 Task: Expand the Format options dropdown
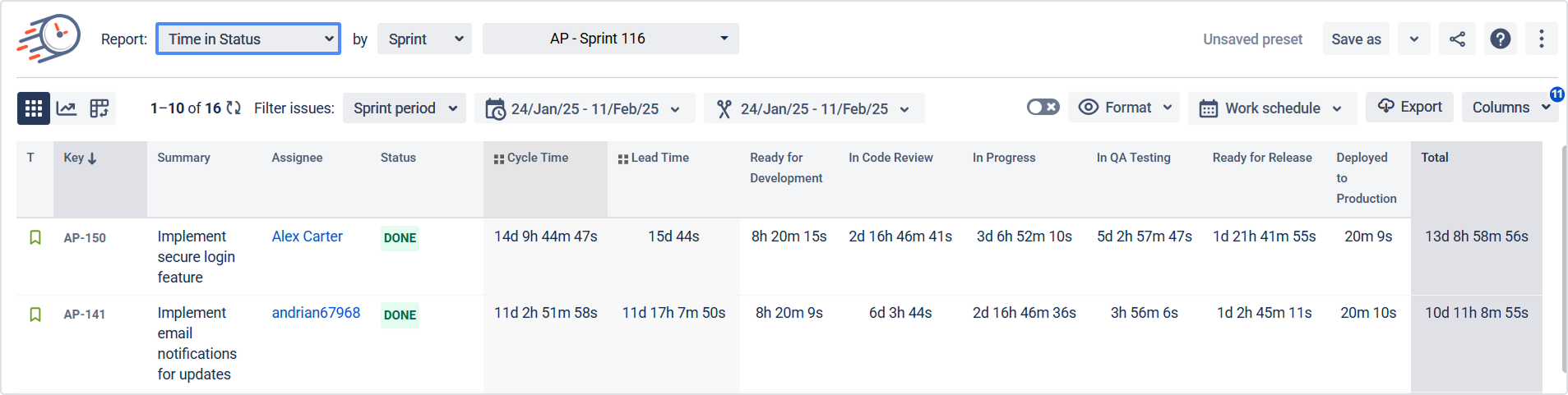click(1124, 108)
